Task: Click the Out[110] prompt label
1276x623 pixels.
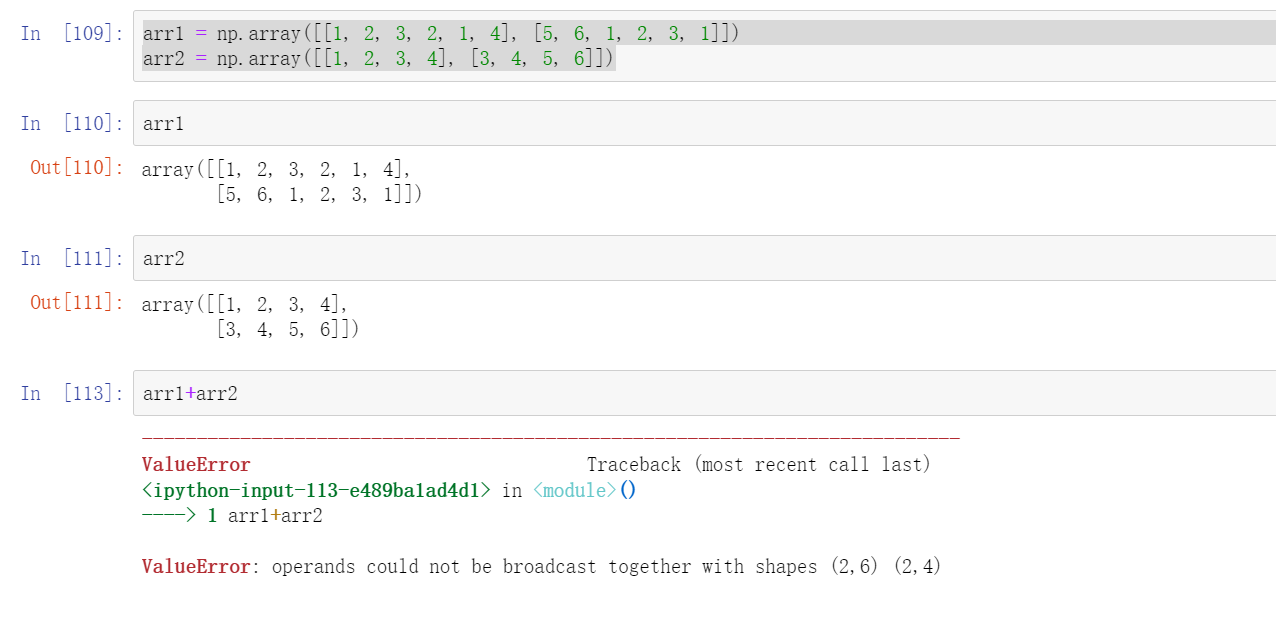Action: pyautogui.click(x=76, y=168)
